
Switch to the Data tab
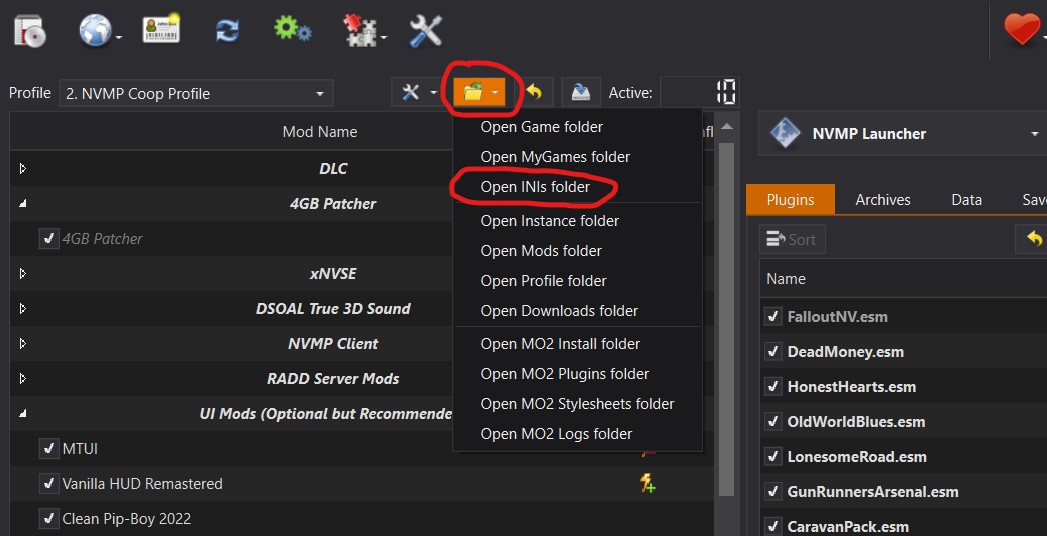[x=966, y=200]
